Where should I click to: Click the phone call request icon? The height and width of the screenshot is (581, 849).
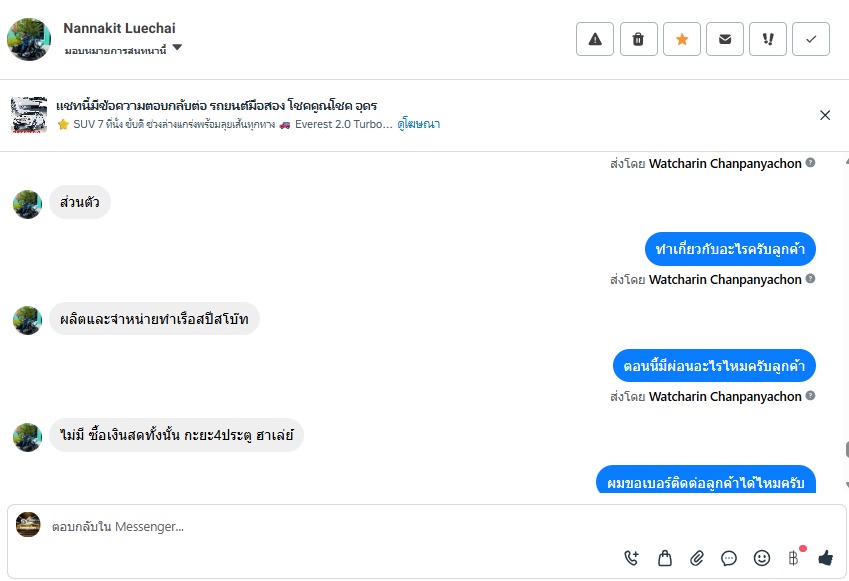point(631,558)
